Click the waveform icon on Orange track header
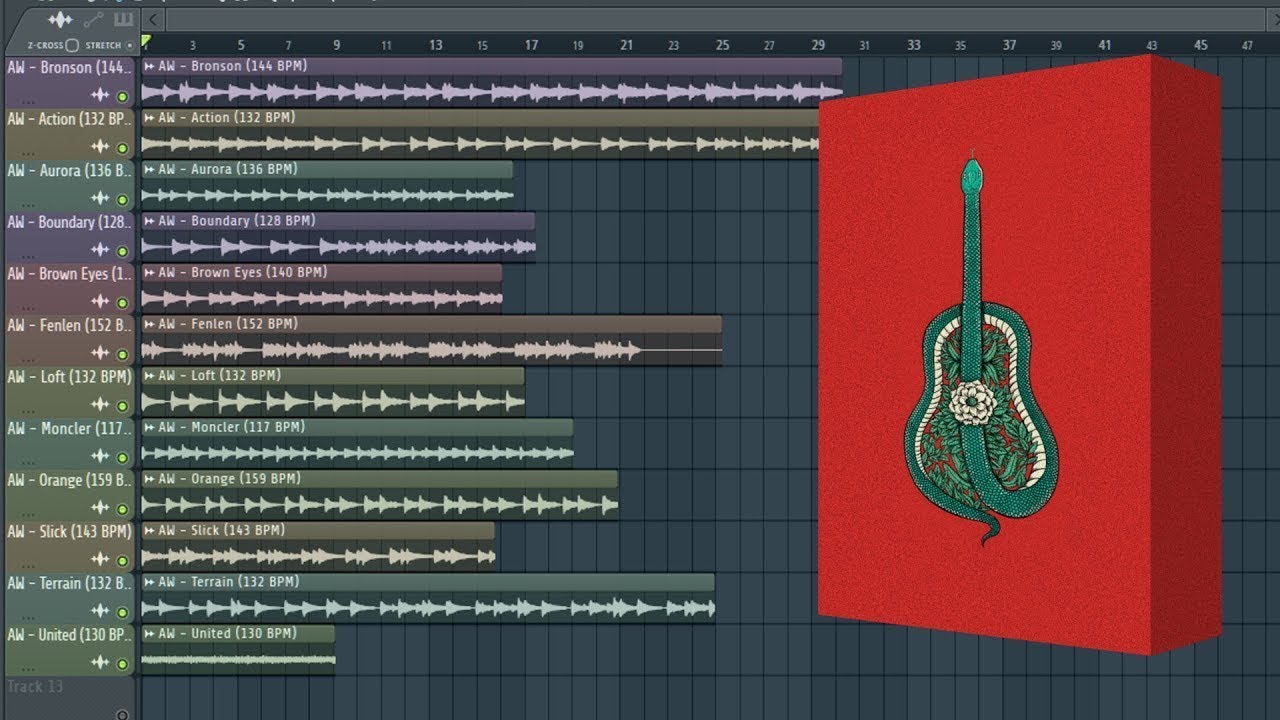Image resolution: width=1280 pixels, height=720 pixels. click(x=100, y=509)
